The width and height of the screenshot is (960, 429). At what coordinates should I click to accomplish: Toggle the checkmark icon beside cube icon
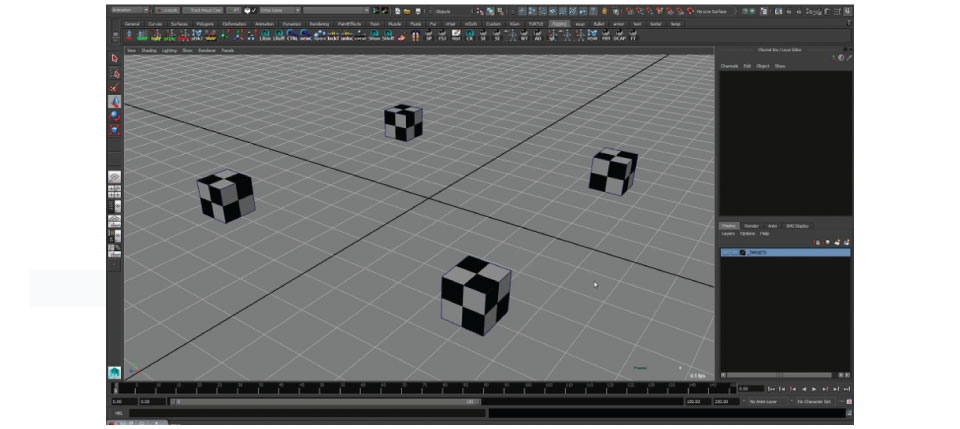pos(254,10)
